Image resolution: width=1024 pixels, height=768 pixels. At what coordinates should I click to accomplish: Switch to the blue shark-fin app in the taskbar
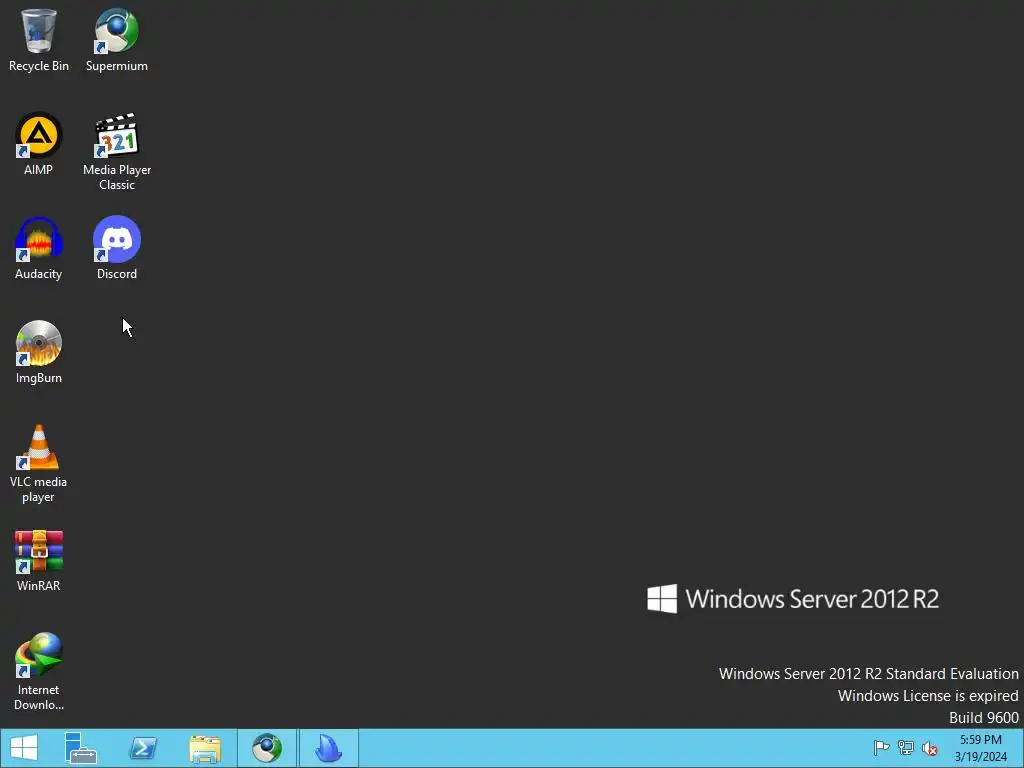(x=328, y=748)
